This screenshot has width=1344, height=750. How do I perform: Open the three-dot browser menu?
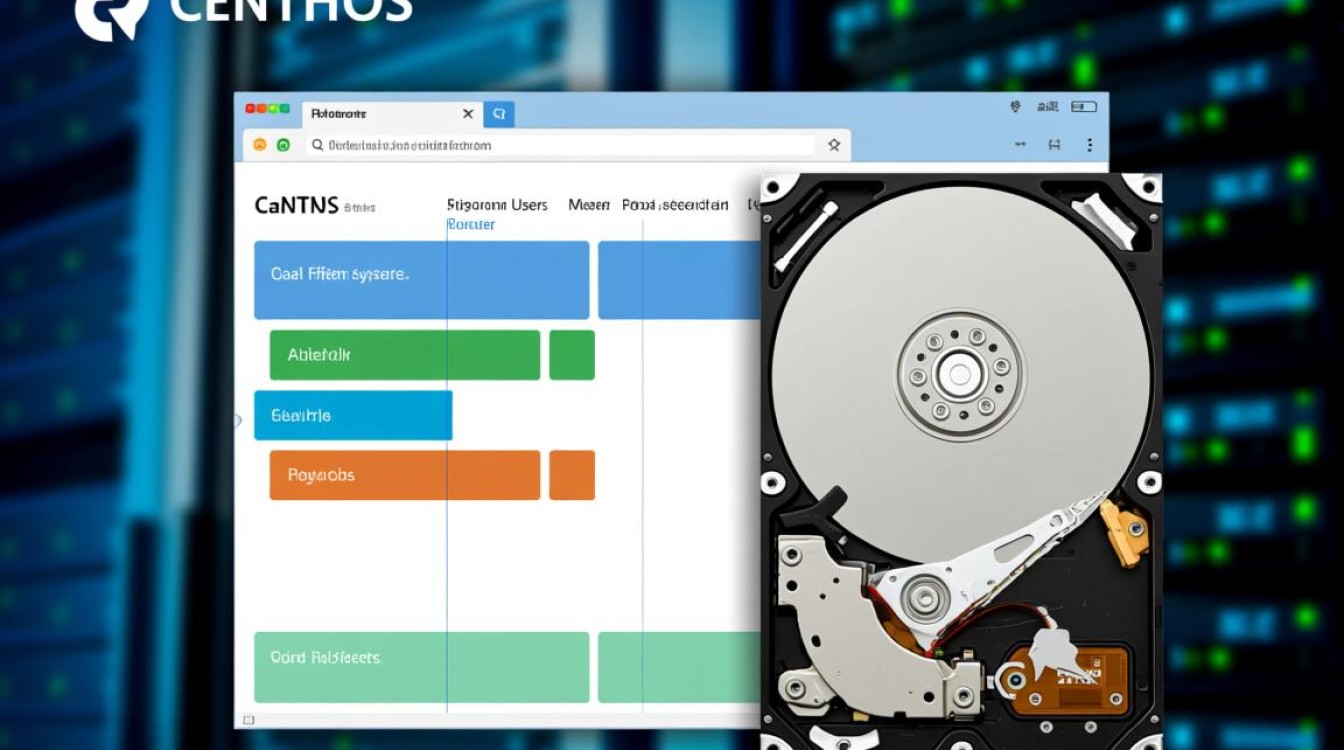[x=1089, y=145]
